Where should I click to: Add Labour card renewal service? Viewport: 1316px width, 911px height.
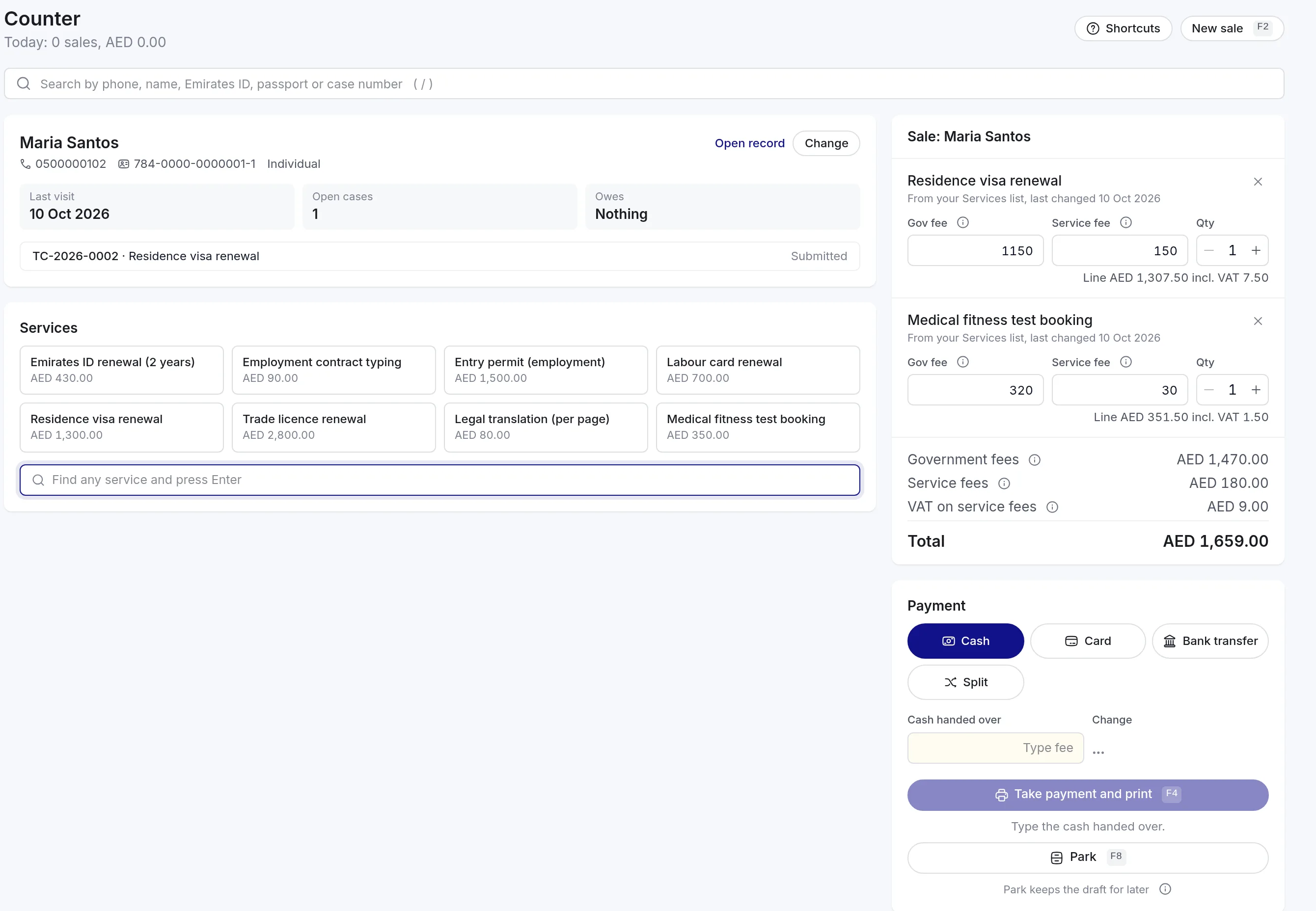pos(757,370)
